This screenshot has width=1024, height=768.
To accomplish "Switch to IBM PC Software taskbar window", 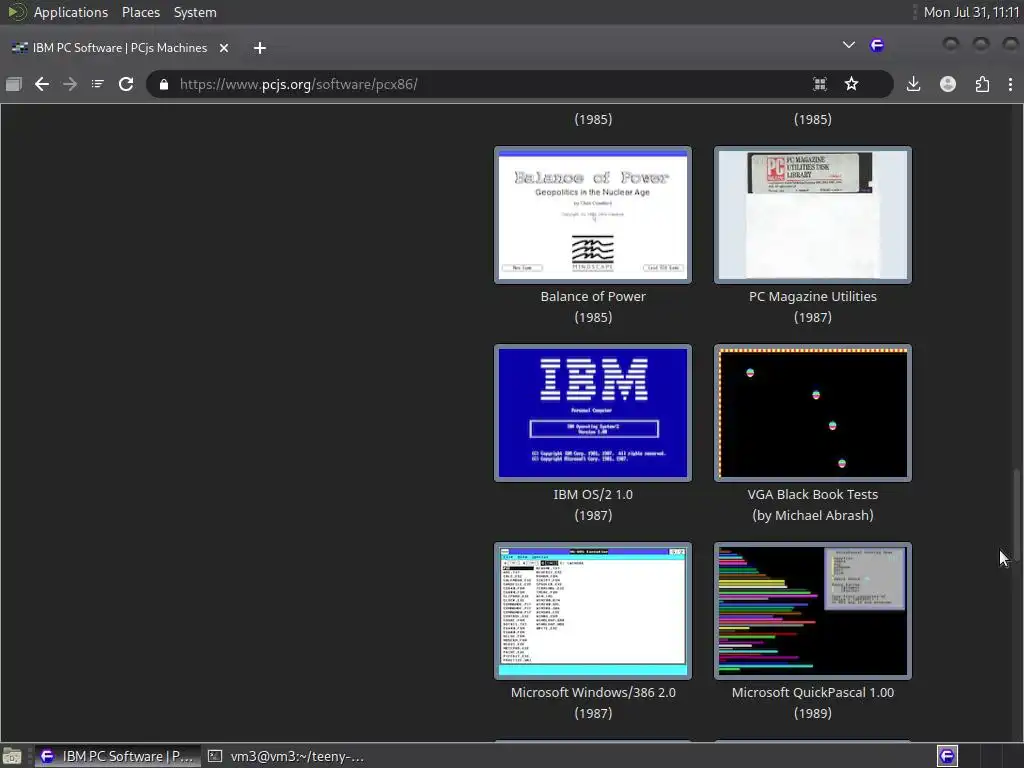I will coord(118,756).
